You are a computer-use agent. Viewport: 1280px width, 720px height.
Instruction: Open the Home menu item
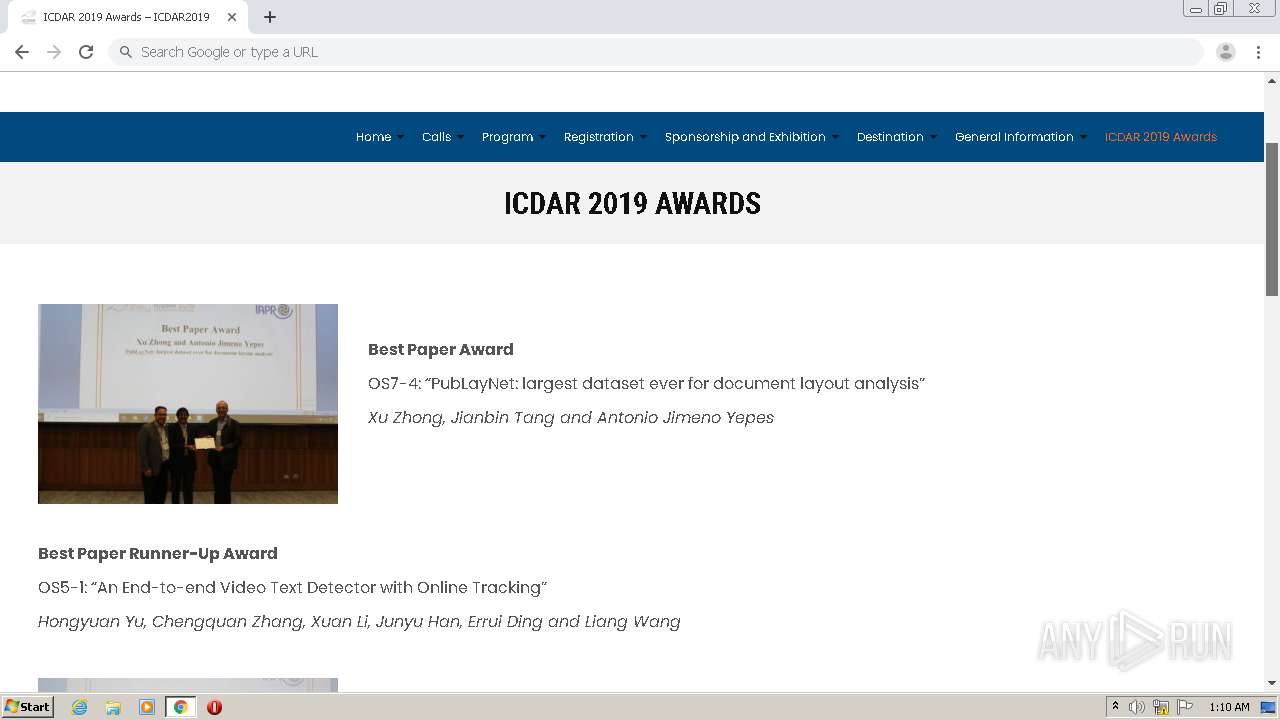point(373,137)
